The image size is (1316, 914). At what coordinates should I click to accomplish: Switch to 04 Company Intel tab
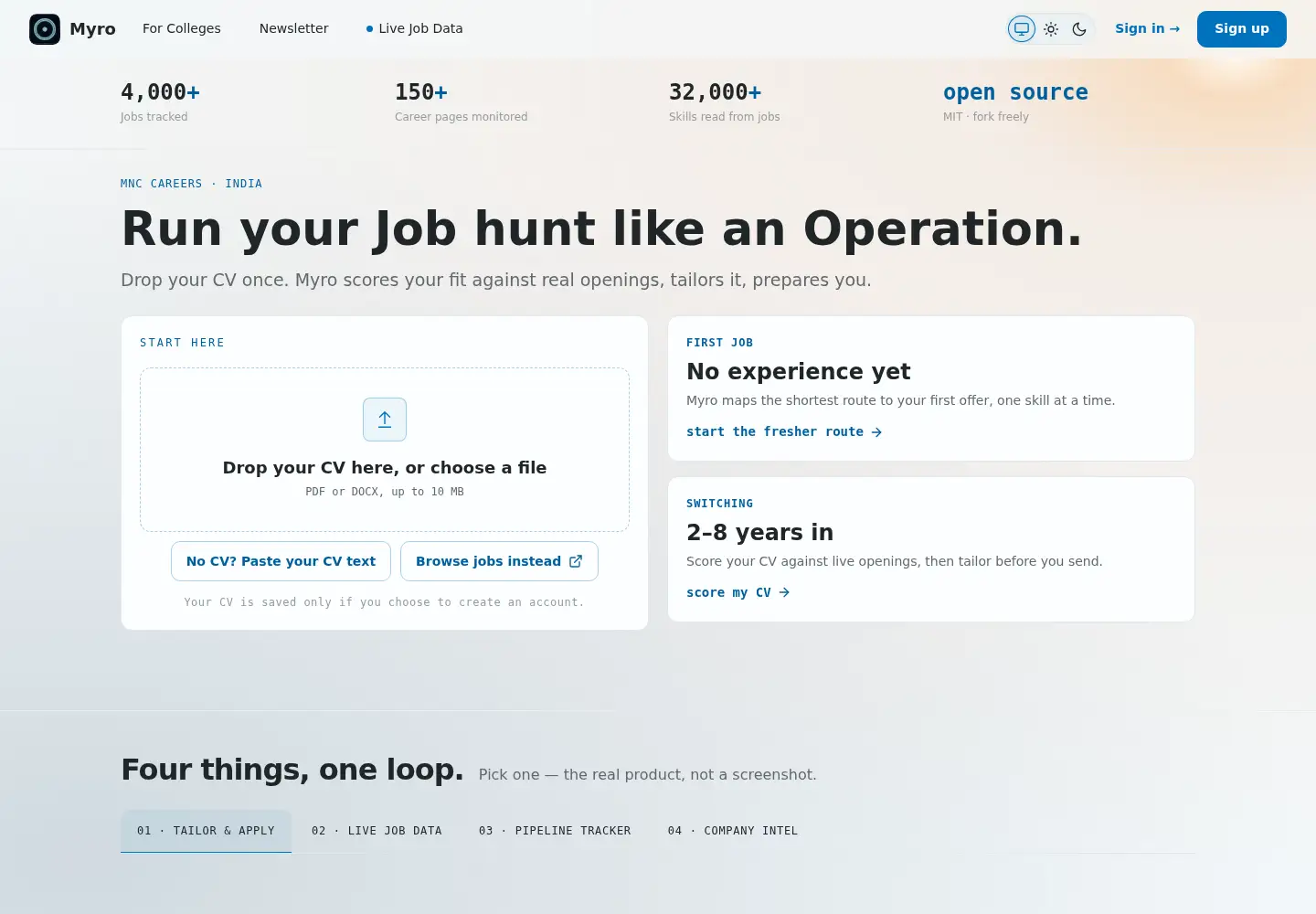[733, 831]
